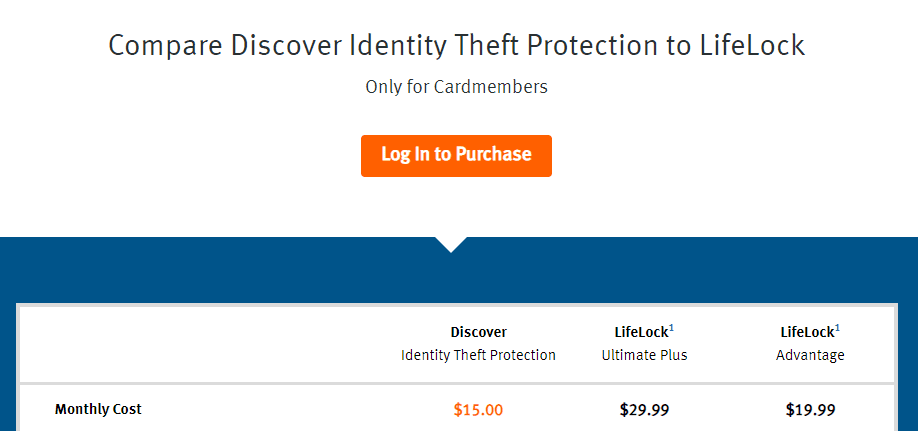Click Identity Theft Protection under Discover
Image resolution: width=918 pixels, height=431 pixels.
coord(478,355)
